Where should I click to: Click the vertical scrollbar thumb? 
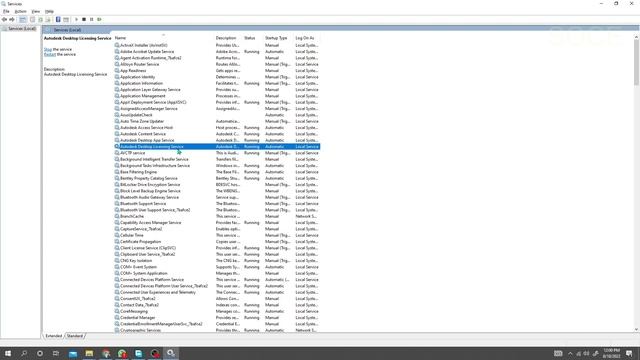[636, 63]
